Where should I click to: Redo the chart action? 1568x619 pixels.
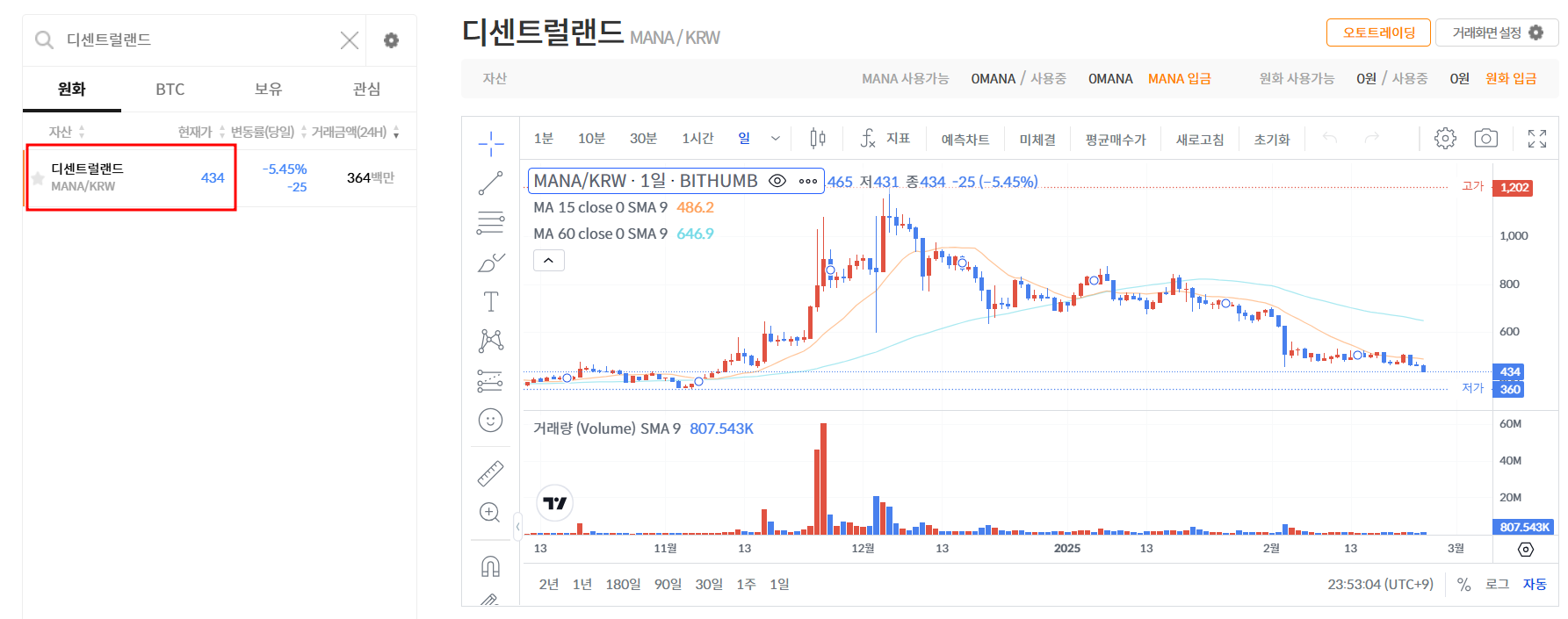(x=1372, y=138)
